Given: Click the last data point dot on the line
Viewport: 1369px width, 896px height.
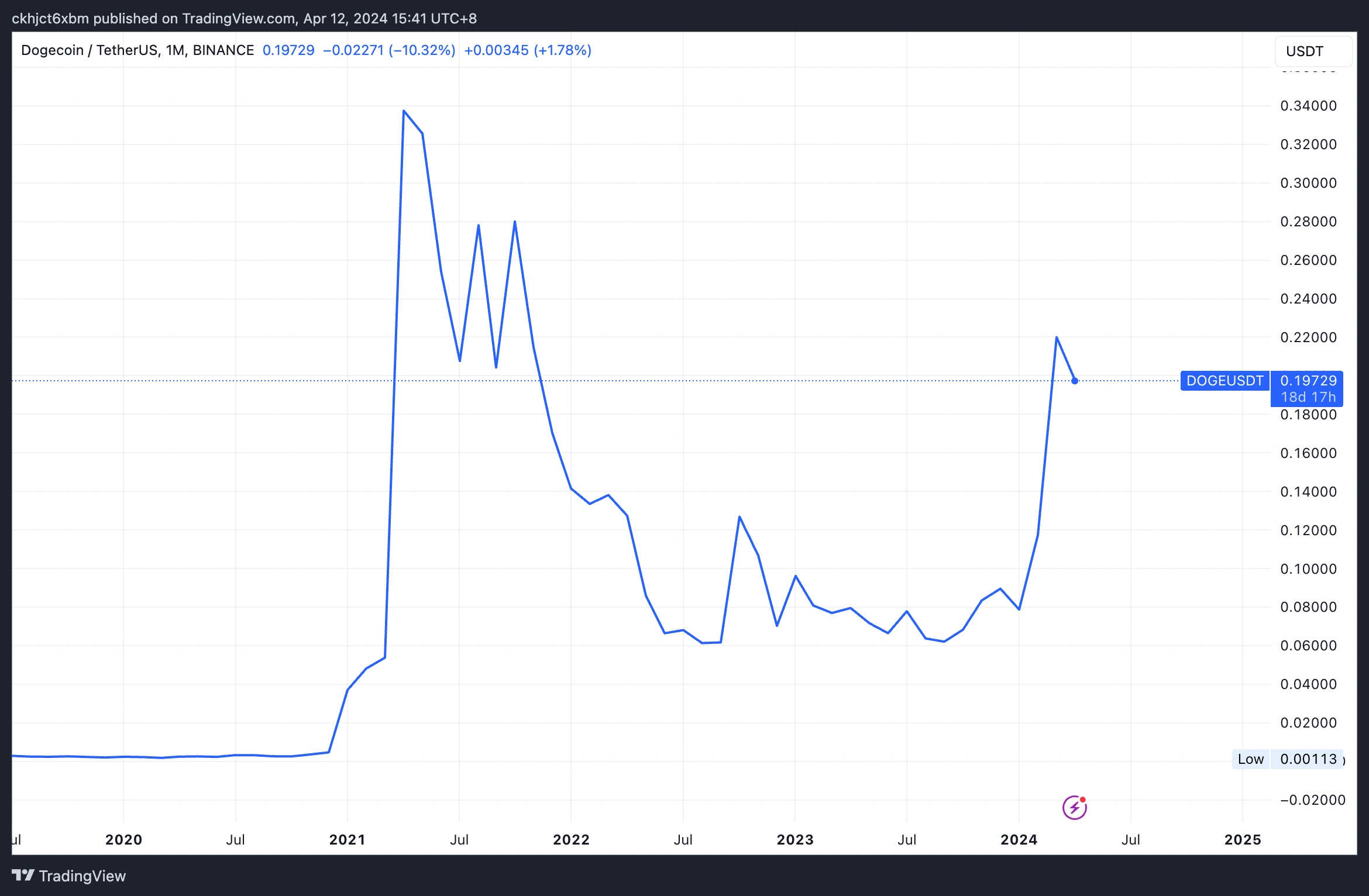Looking at the screenshot, I should 1075,381.
